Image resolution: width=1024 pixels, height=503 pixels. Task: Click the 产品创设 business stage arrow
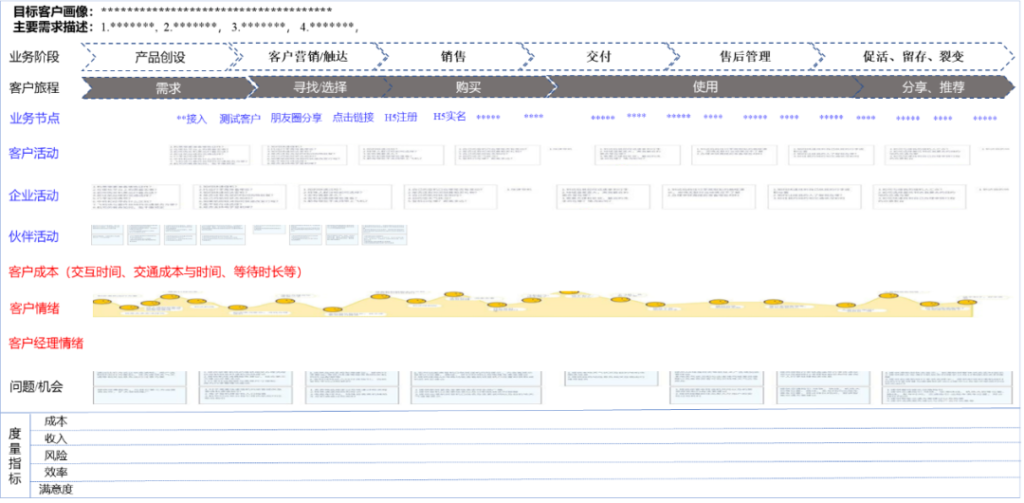click(x=160, y=57)
